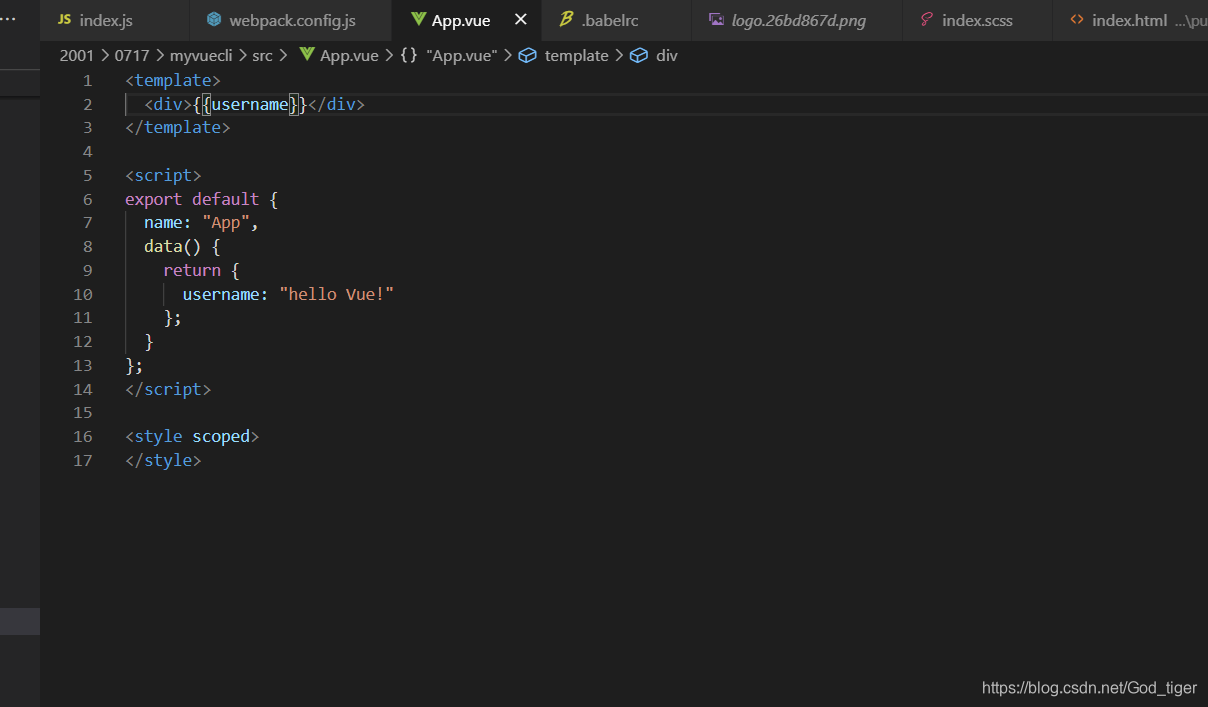Click the cube icon before div breadcrumb
This screenshot has height=707, width=1208.
tap(639, 56)
